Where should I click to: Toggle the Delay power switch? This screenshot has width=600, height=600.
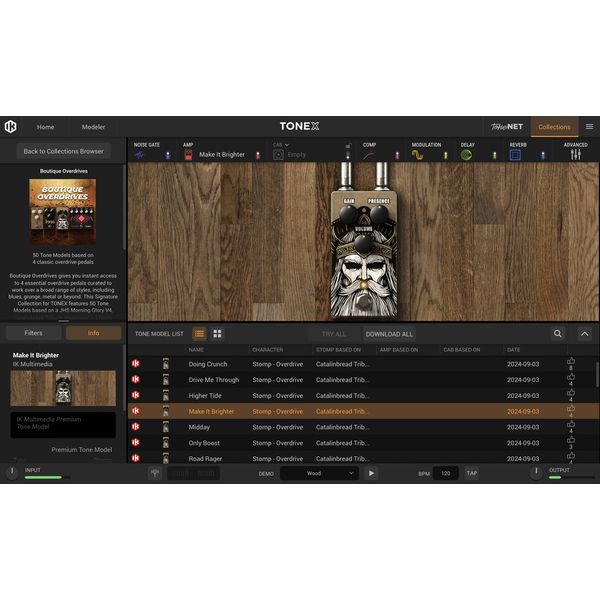tap(494, 155)
